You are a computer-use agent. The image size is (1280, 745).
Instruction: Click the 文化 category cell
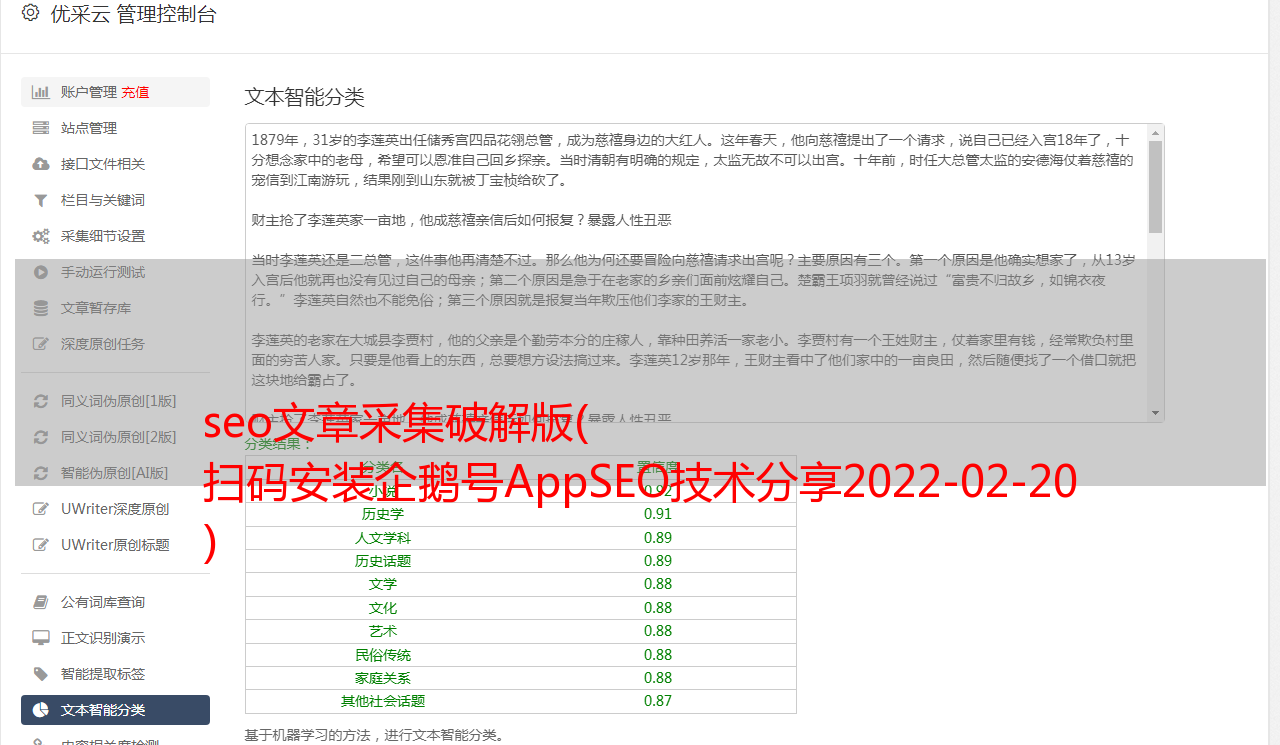point(383,608)
